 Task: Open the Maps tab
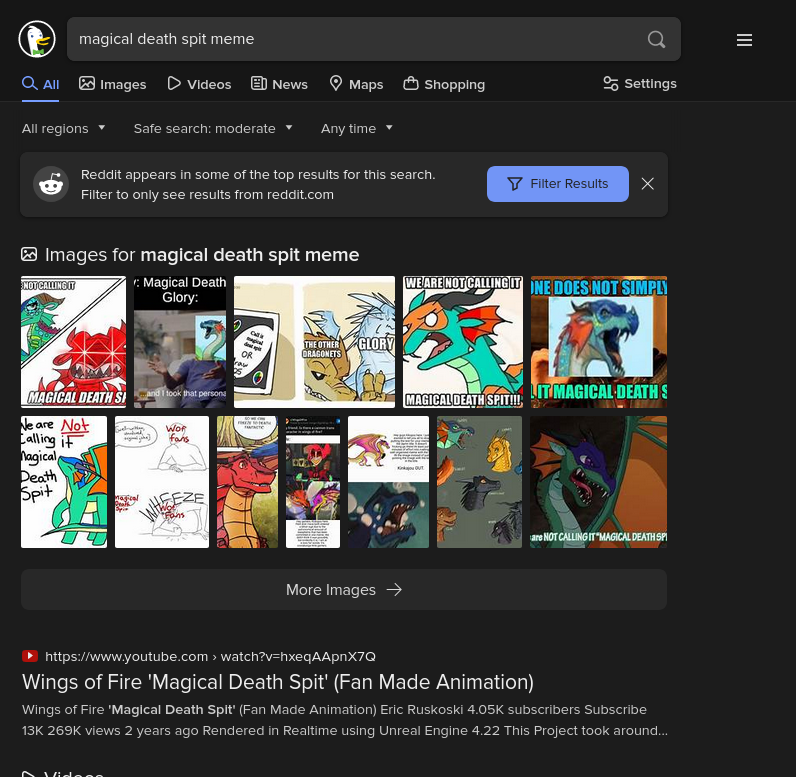[x=356, y=84]
